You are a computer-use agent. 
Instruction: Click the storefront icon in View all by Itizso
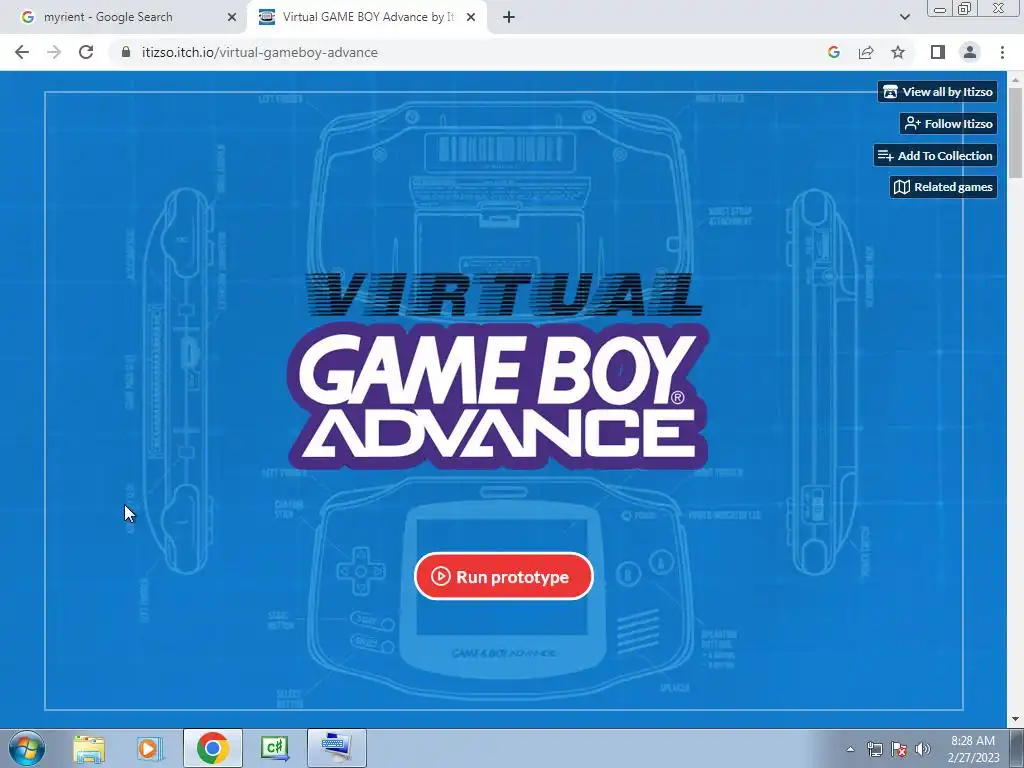(x=890, y=92)
